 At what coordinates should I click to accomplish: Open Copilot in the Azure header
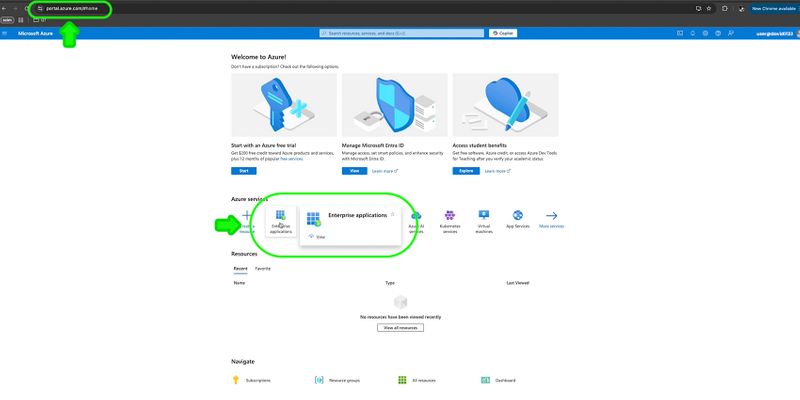503,33
